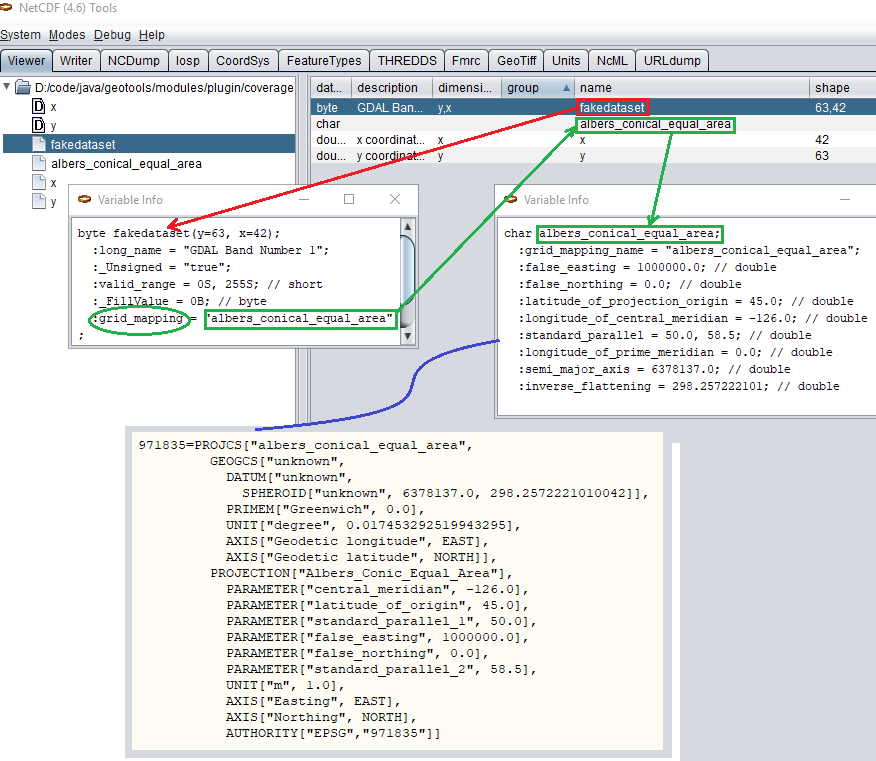Select the albers_conical_equal_area tree item
876x761 pixels.
tap(126, 163)
